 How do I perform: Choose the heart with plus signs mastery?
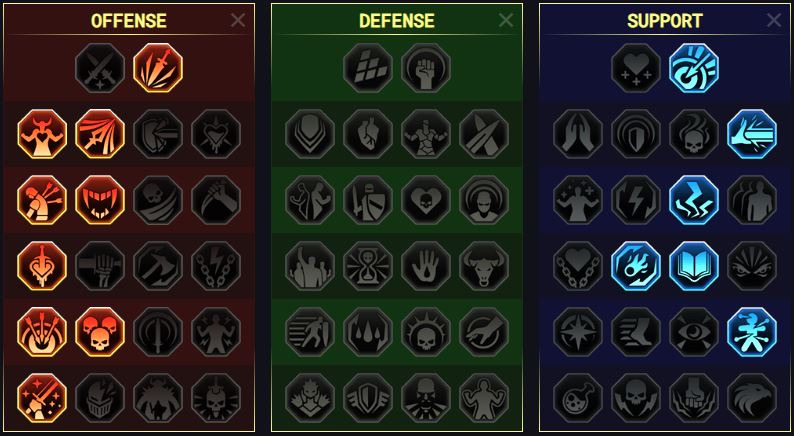click(x=636, y=68)
